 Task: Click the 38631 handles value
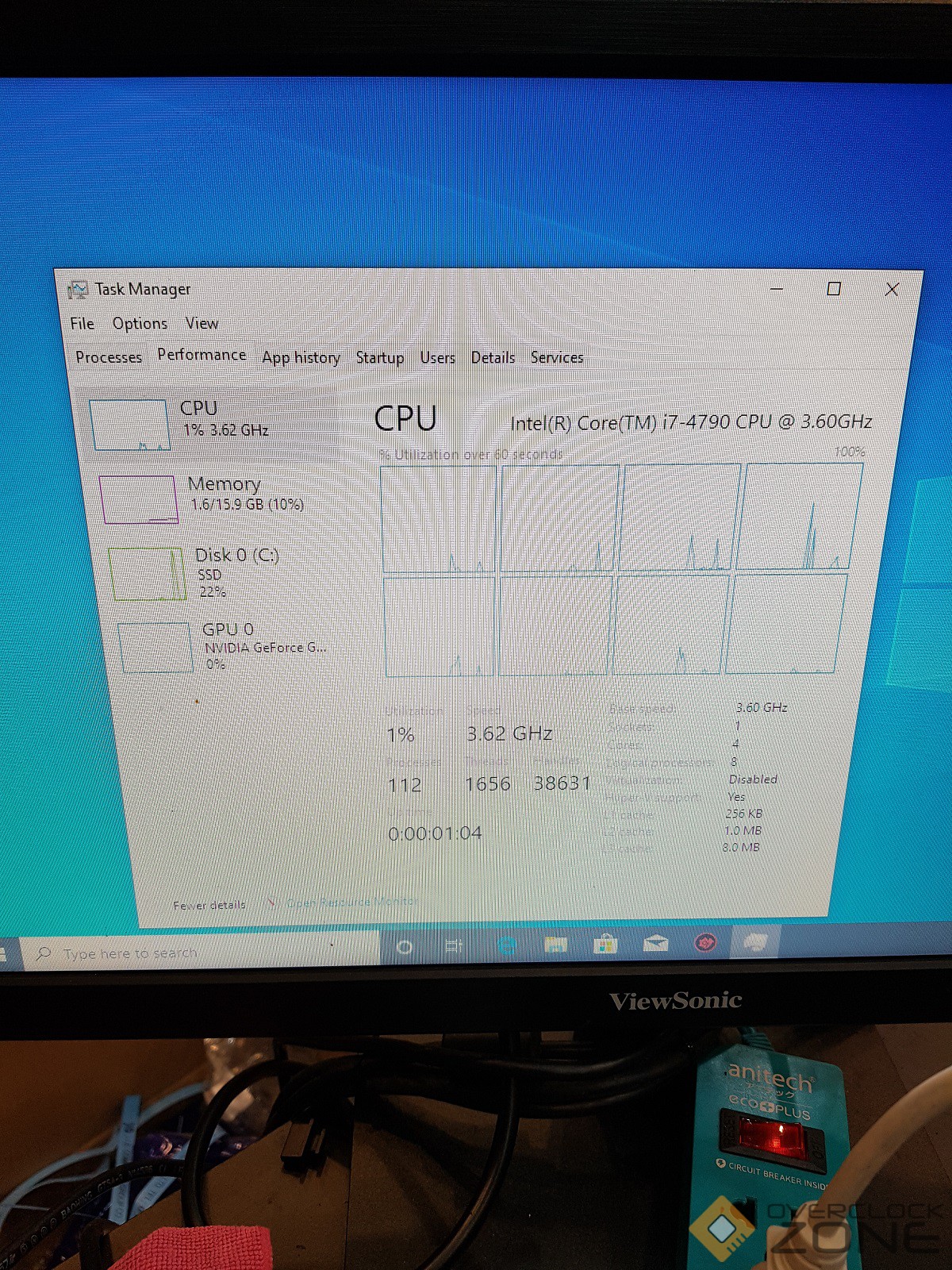pyautogui.click(x=562, y=783)
